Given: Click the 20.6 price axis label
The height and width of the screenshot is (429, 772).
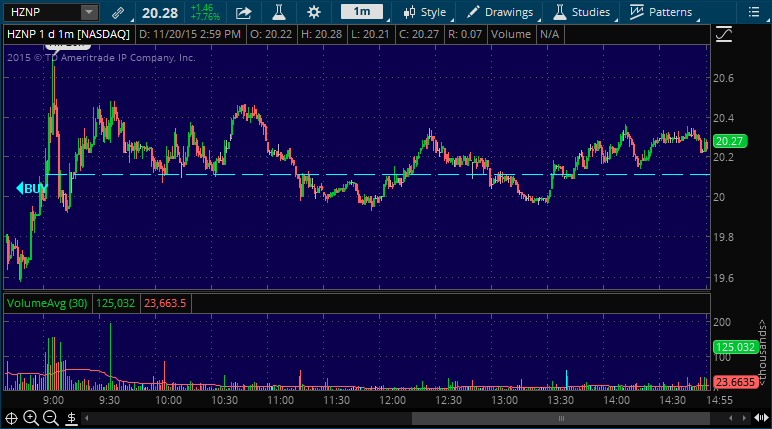Looking at the screenshot, I should coord(723,78).
